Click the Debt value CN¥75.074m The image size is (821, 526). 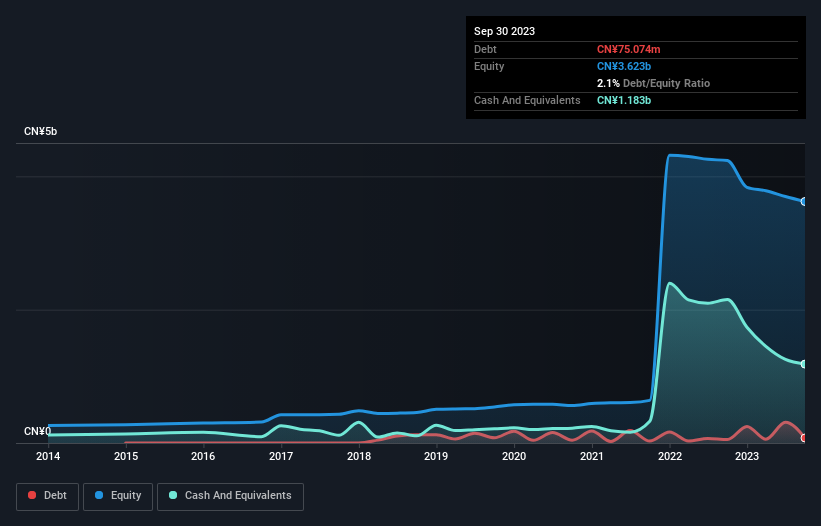[x=628, y=49]
